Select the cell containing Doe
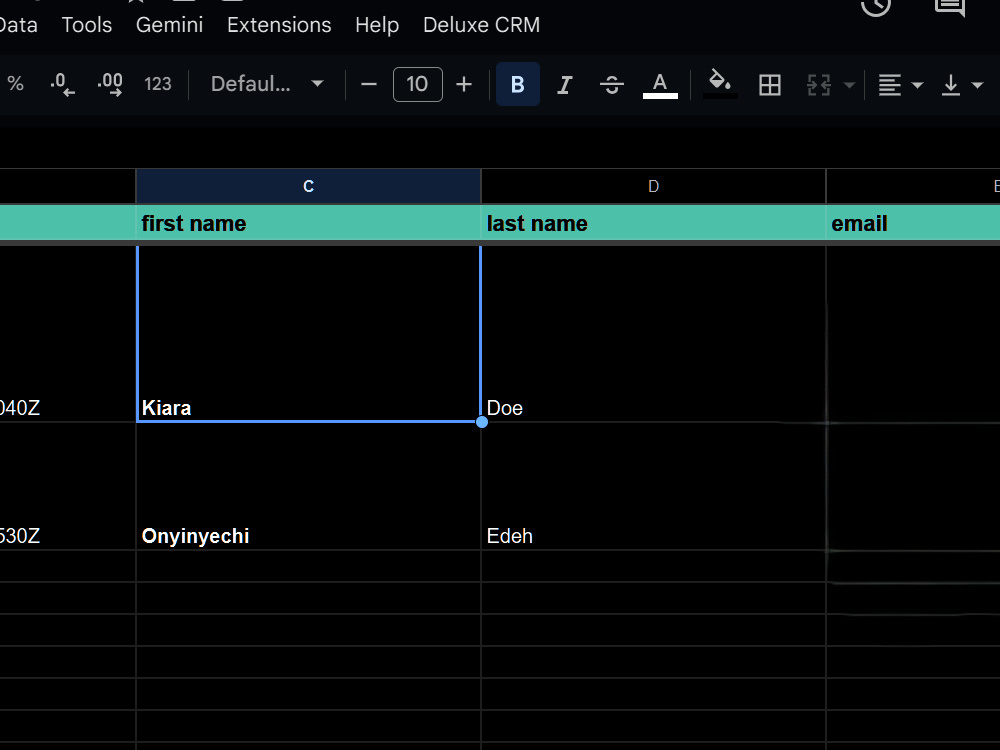Viewport: 1000px width, 750px height. (653, 334)
